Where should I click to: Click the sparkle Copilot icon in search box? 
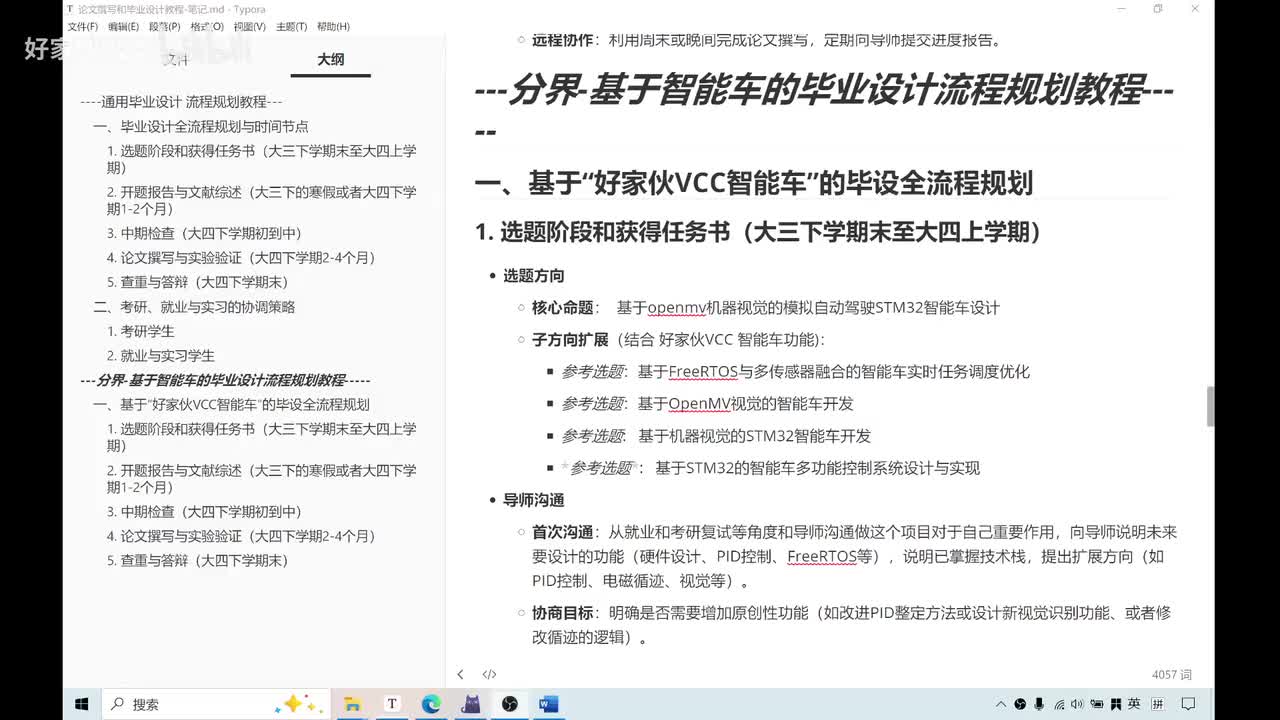pyautogui.click(x=300, y=704)
